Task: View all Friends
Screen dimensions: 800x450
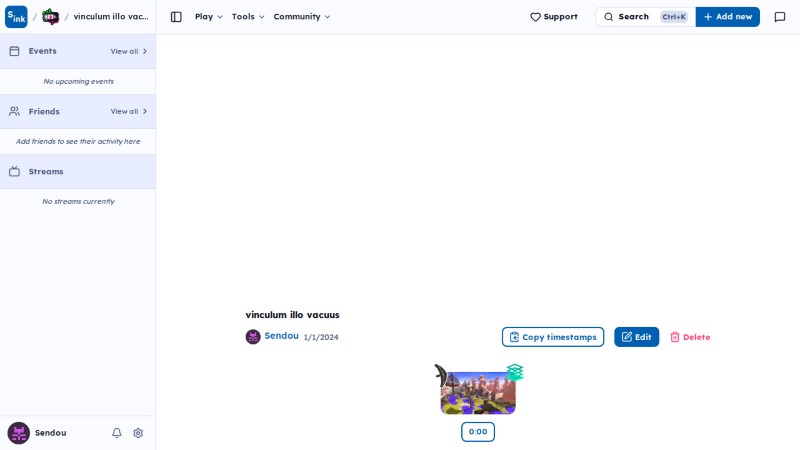Action: click(129, 111)
